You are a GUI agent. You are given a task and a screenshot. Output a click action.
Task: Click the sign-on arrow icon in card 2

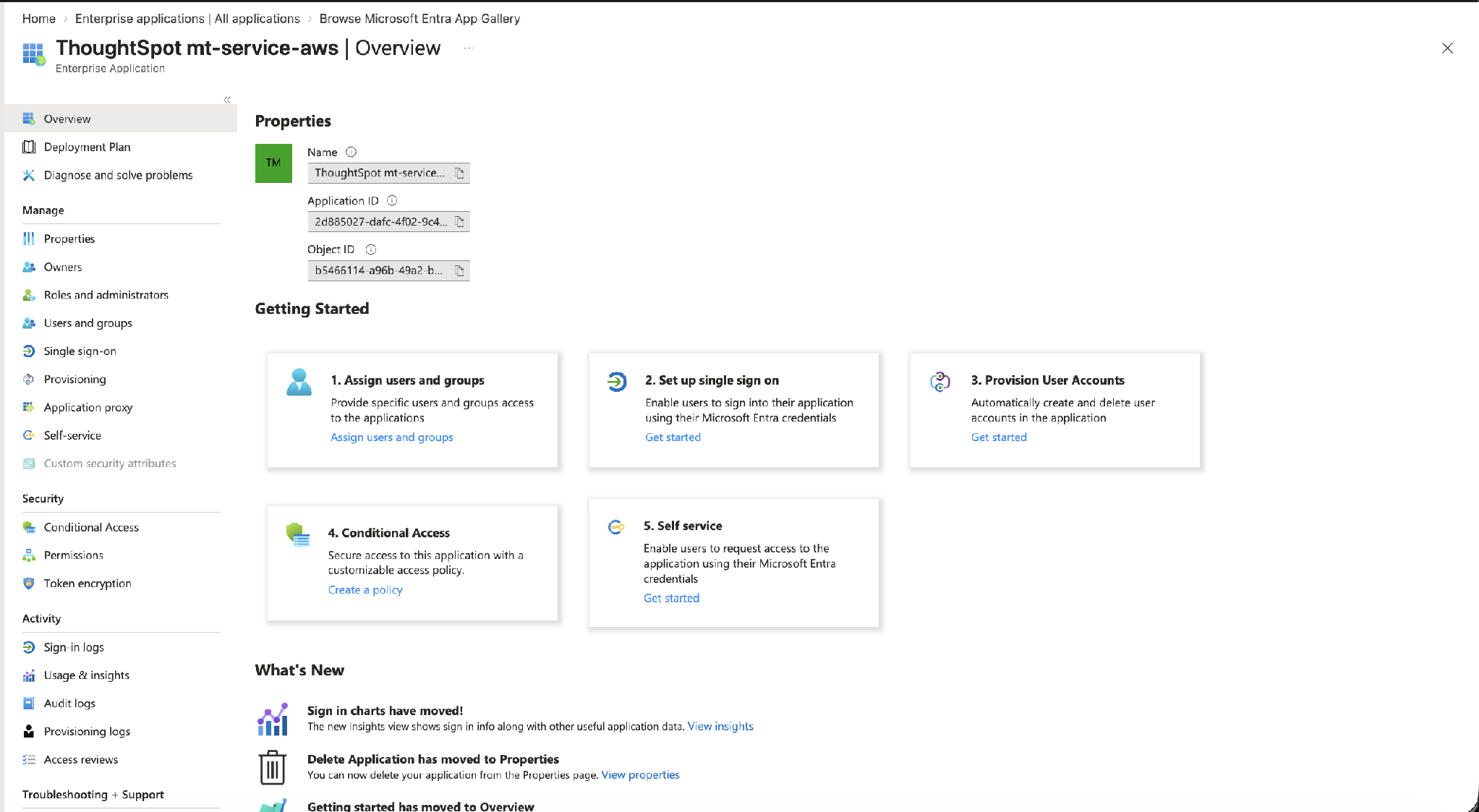617,381
